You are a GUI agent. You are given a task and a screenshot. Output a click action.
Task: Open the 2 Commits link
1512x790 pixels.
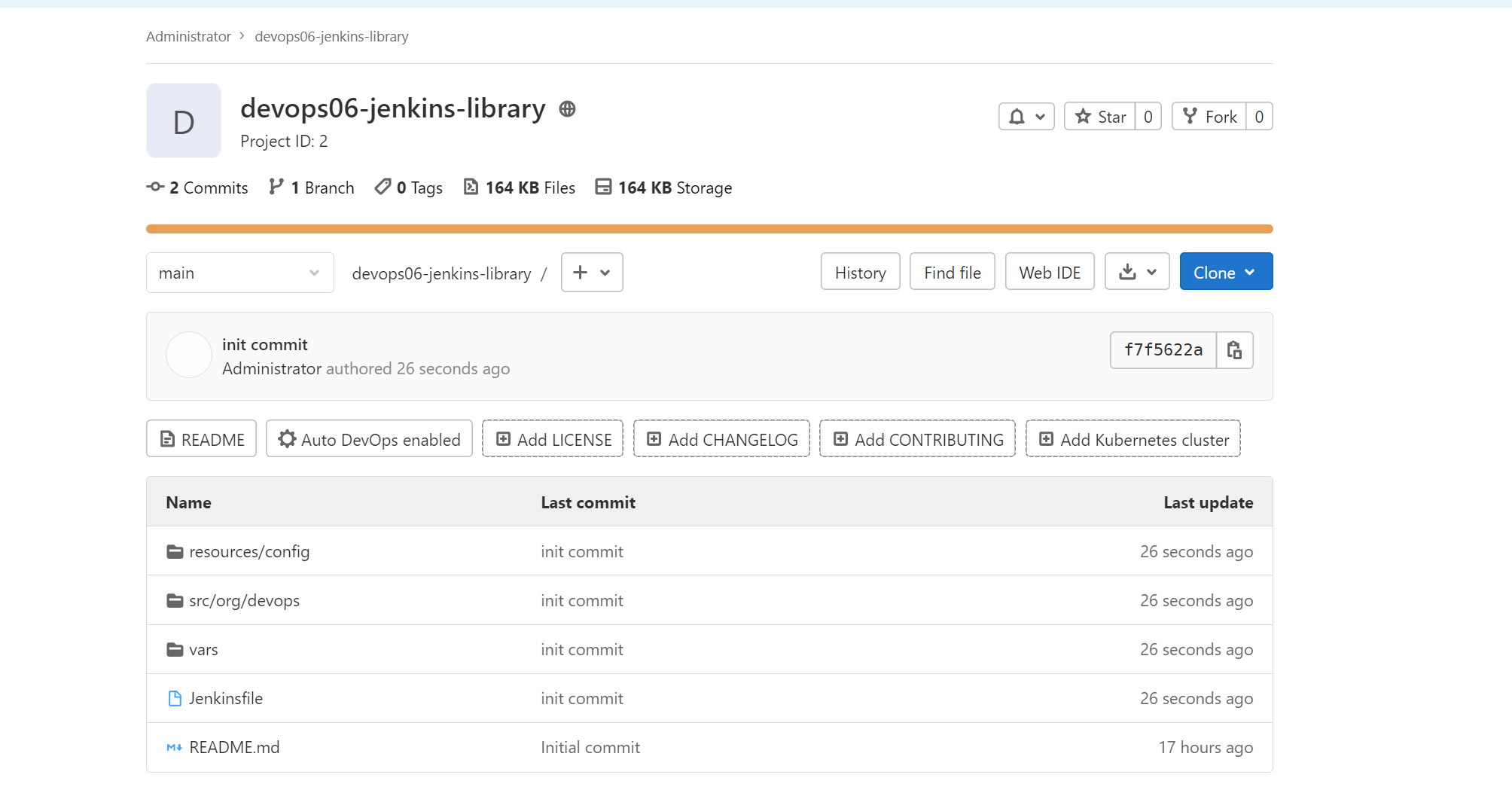tap(197, 188)
